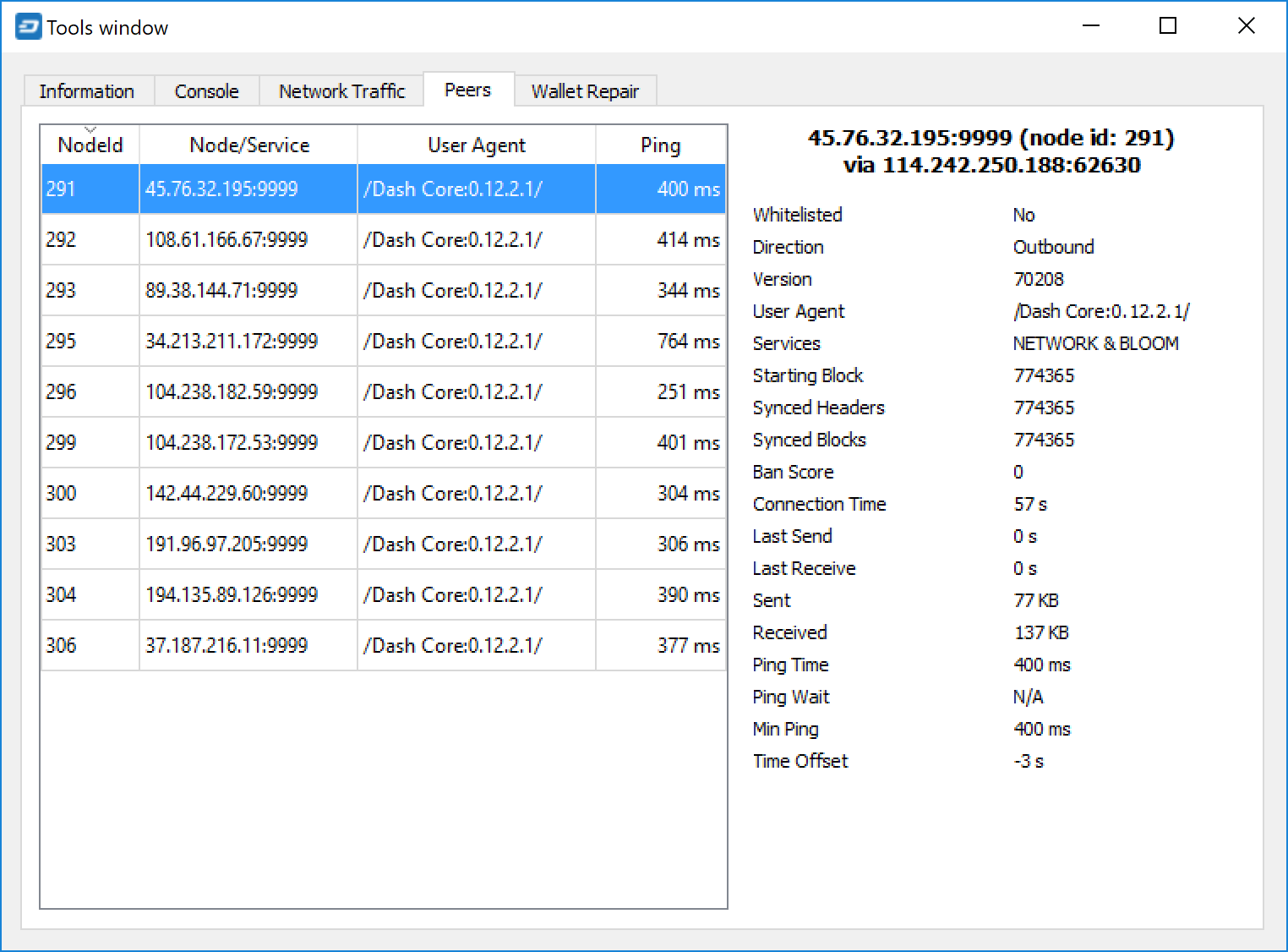Click the peer detail heading with node id 291
This screenshot has width=1288, height=952.
click(x=991, y=138)
